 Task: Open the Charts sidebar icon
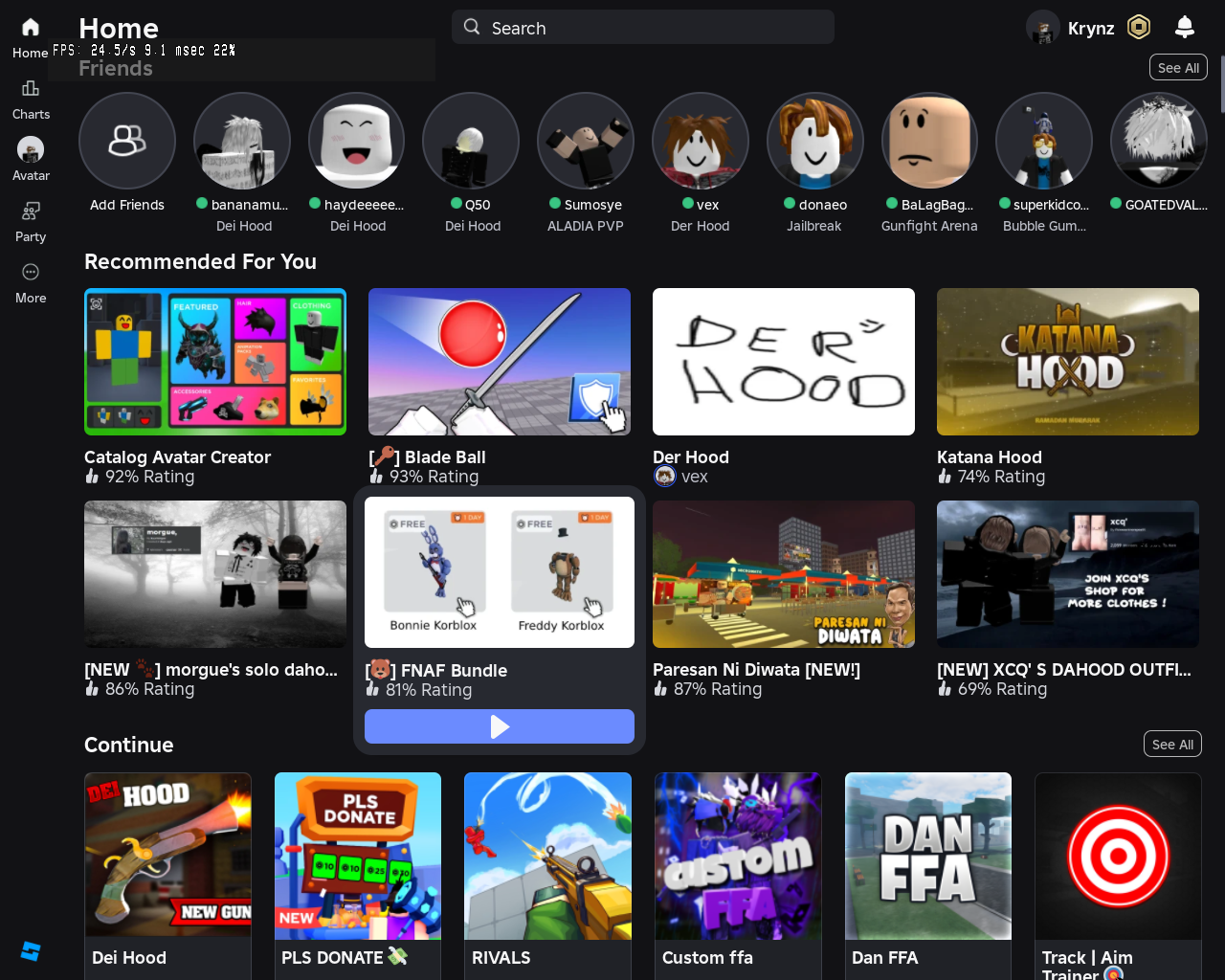point(31,88)
